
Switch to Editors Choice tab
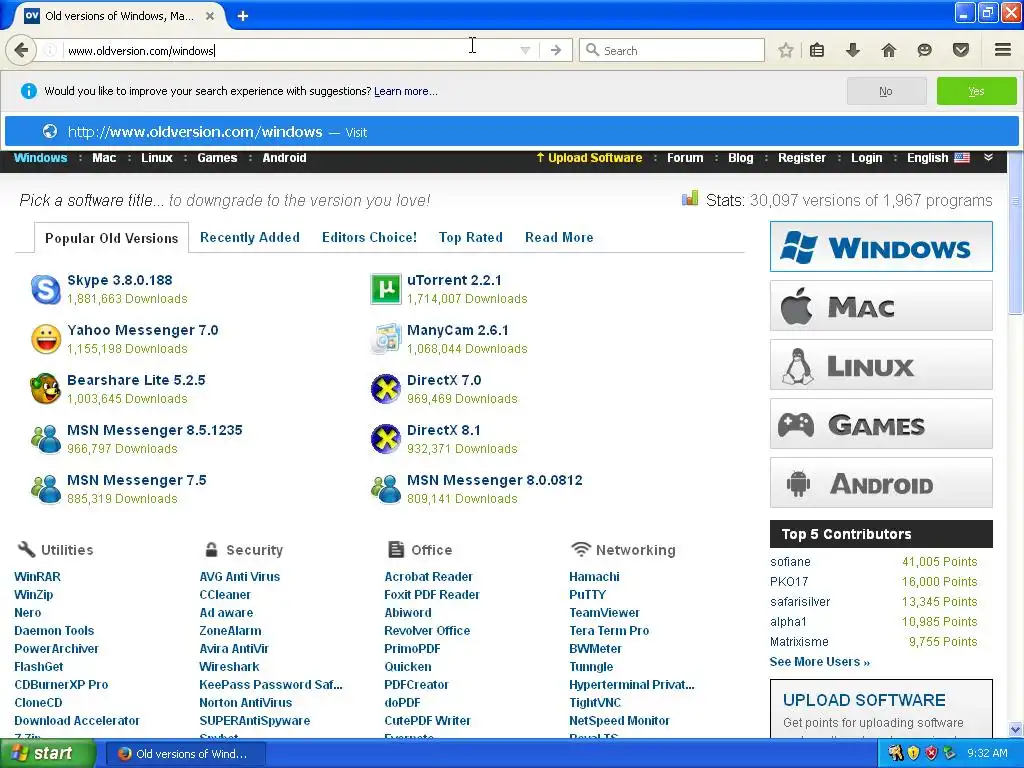click(x=369, y=238)
